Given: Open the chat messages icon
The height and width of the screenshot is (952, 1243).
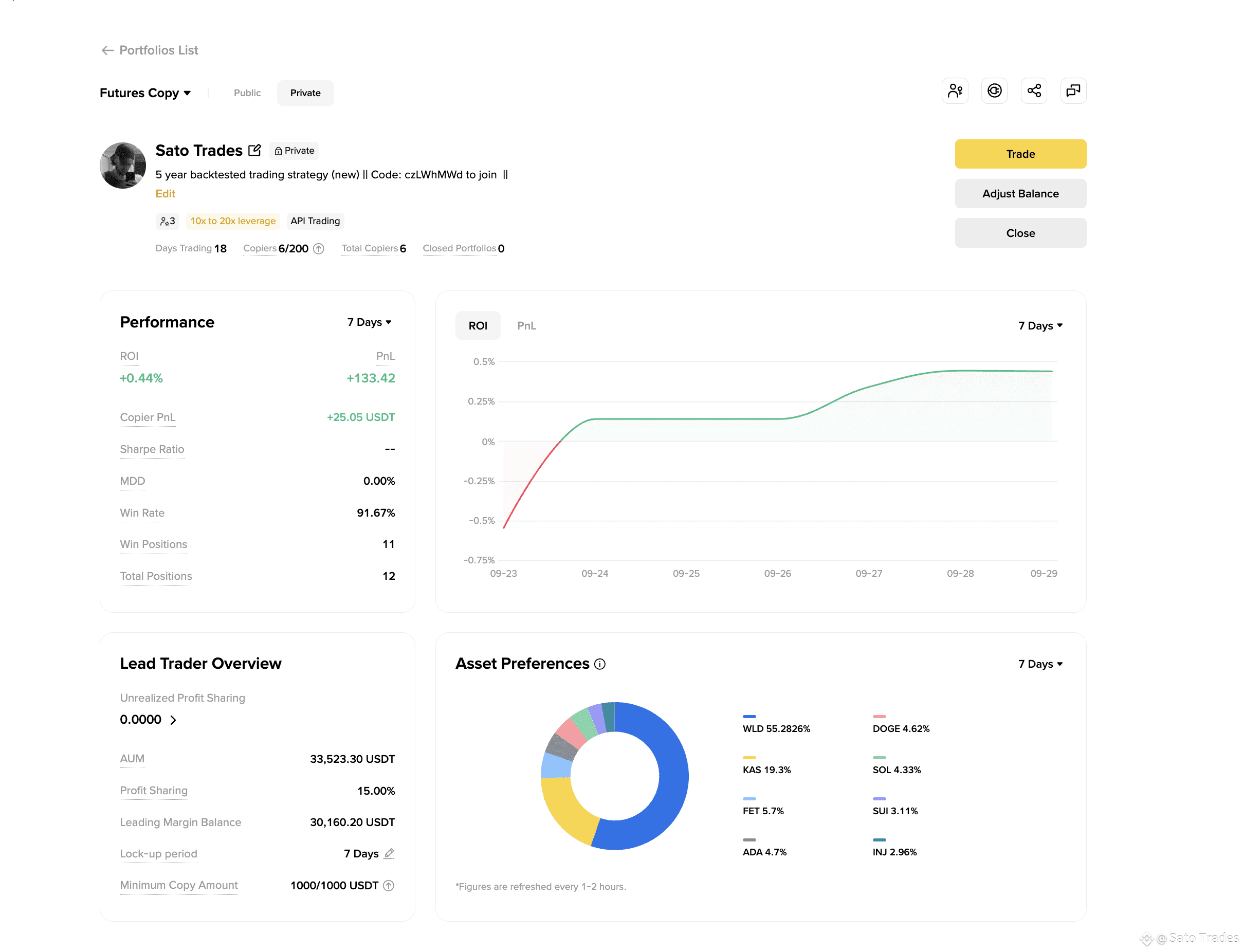Looking at the screenshot, I should (1073, 90).
